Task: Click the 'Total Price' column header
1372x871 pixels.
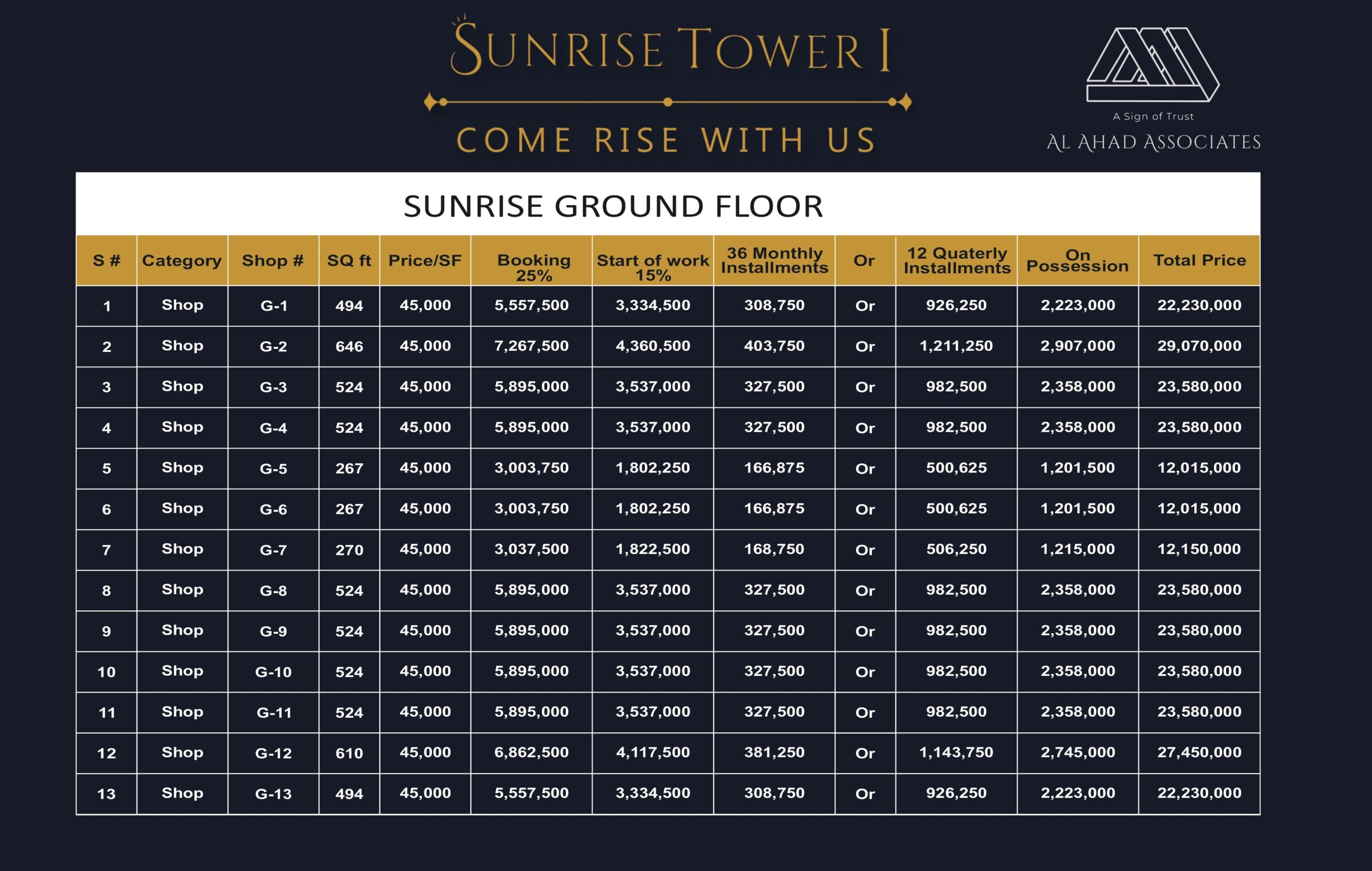Action: tap(1199, 260)
